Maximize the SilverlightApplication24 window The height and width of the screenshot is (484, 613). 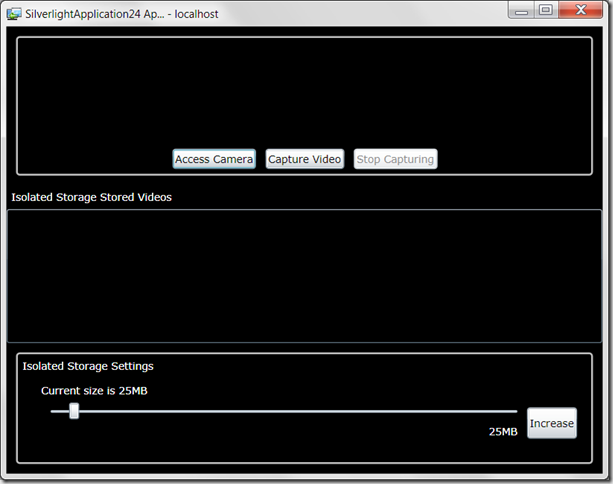click(546, 10)
